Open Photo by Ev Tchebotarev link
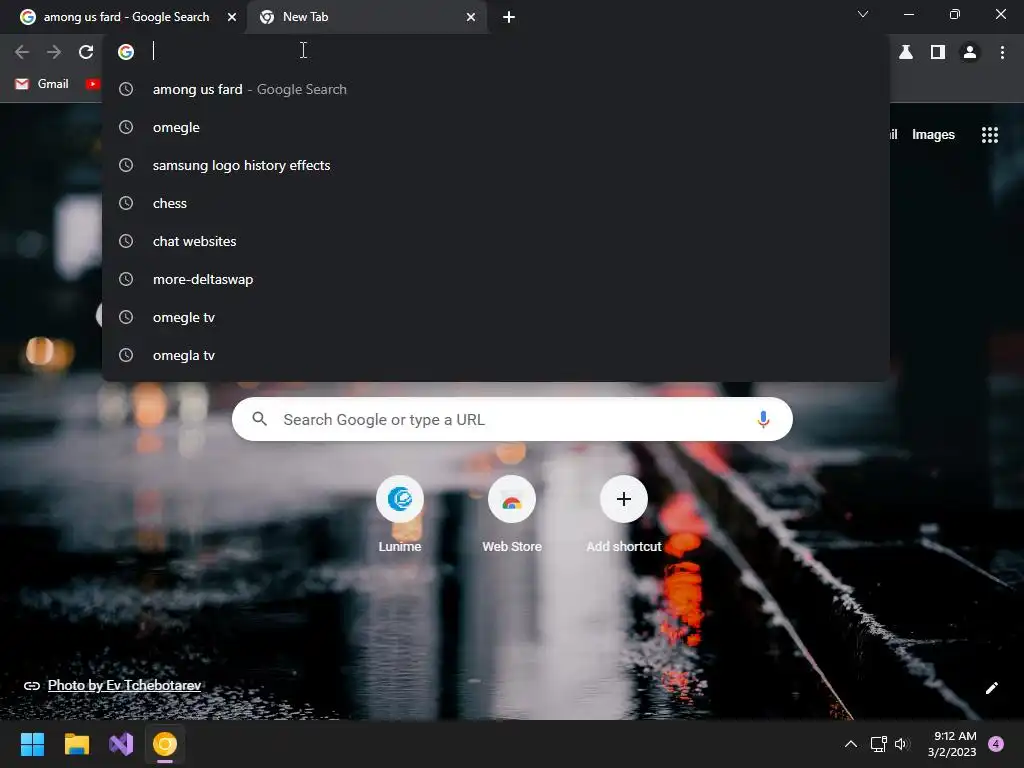 point(124,685)
